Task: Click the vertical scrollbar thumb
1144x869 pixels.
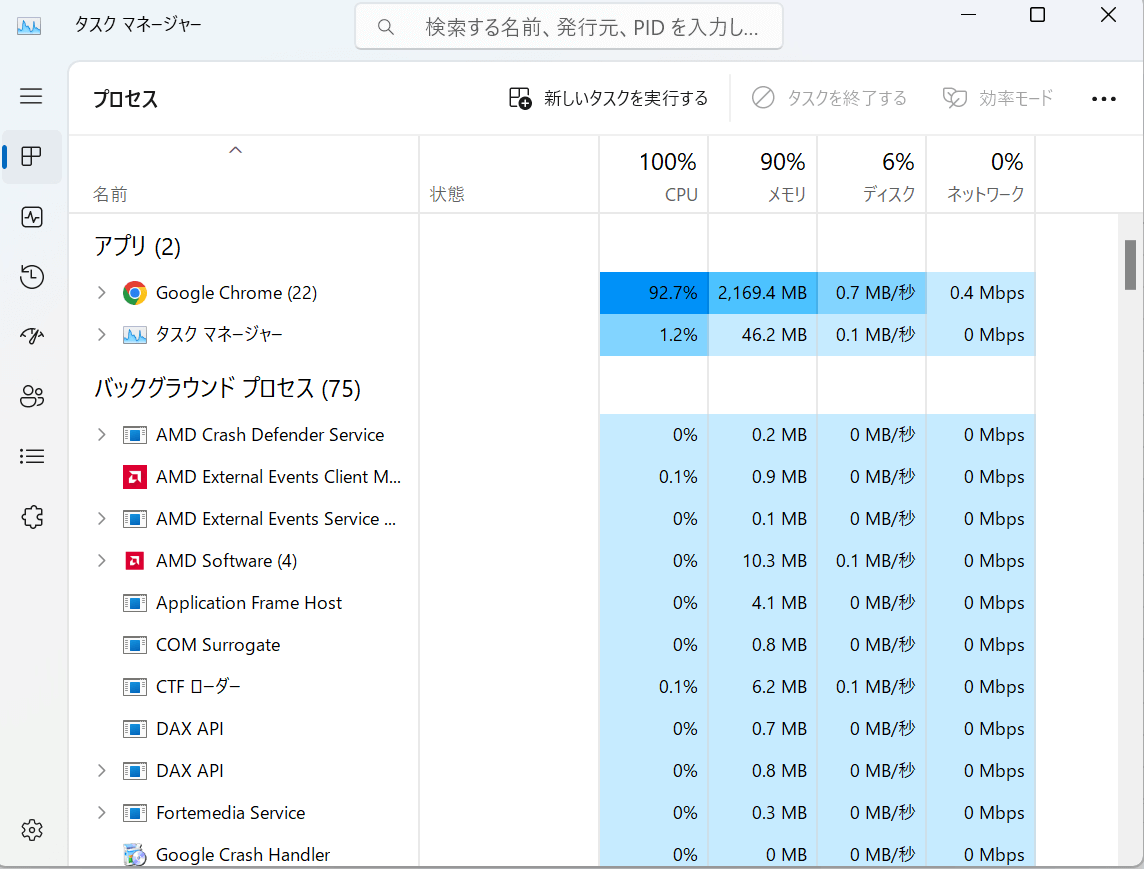Action: 1130,265
